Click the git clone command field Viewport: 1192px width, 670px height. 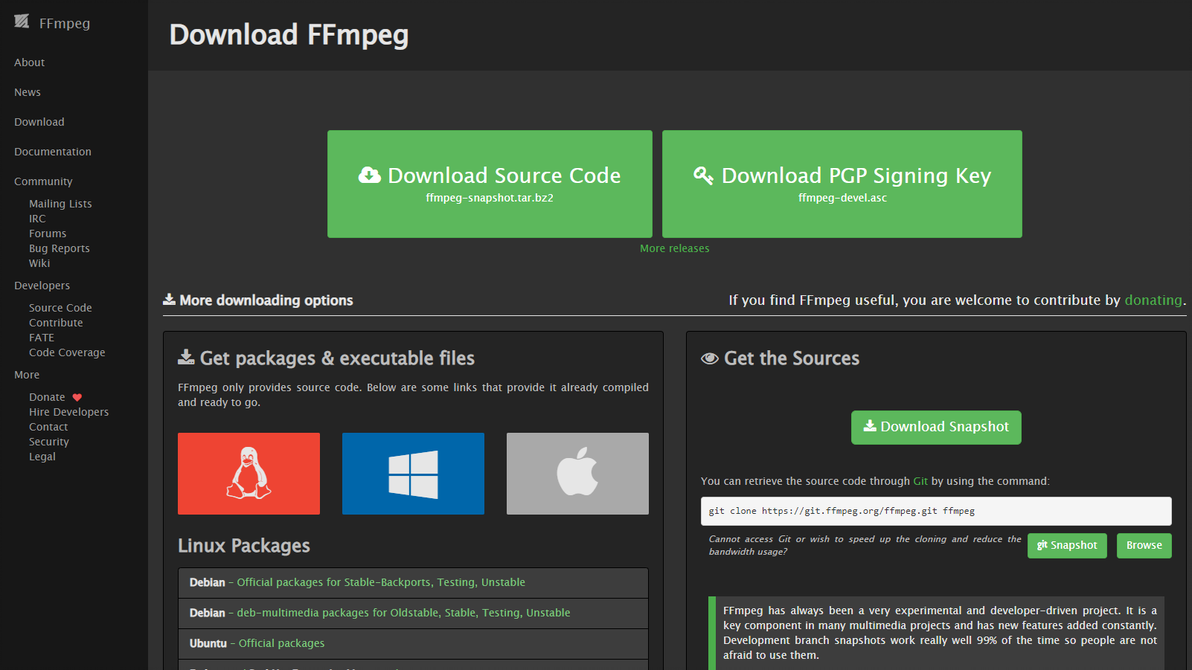tap(935, 511)
